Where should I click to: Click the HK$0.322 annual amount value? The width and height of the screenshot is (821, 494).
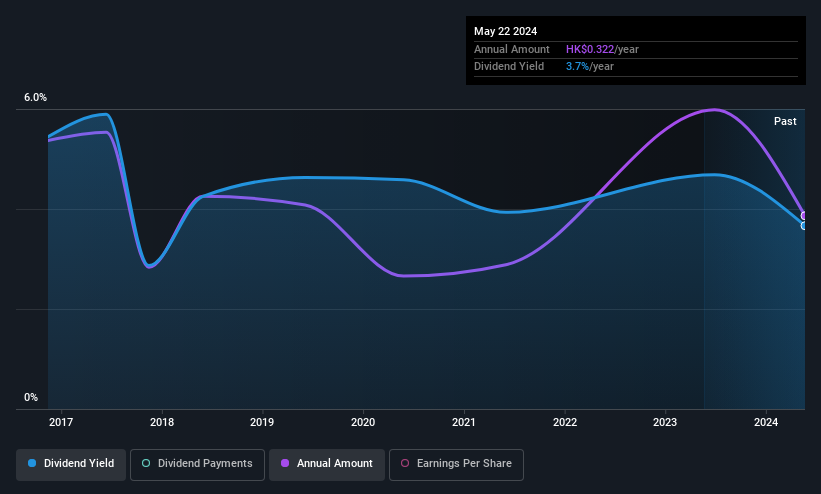590,49
